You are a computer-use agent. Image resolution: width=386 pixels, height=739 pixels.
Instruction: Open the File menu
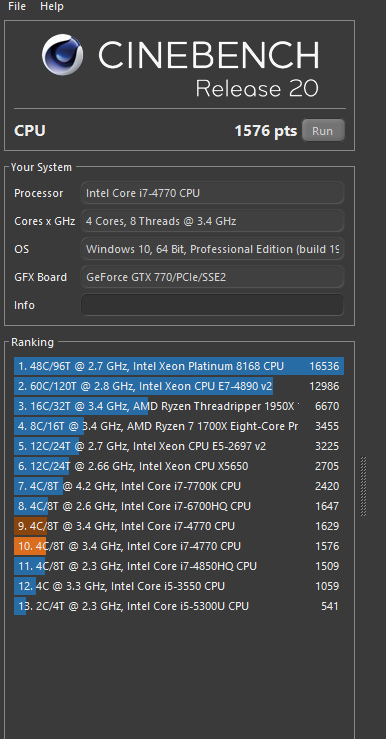click(17, 6)
